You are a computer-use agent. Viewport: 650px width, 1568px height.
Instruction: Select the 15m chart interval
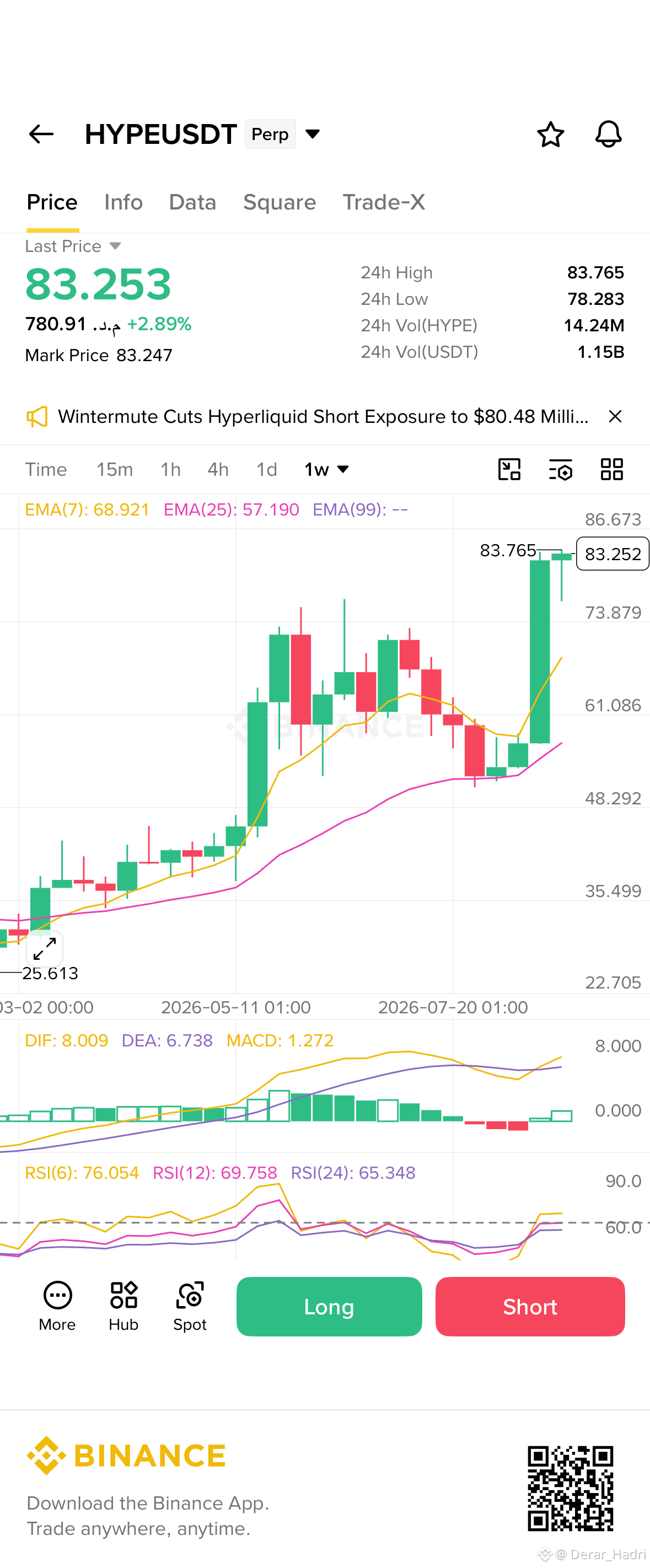(x=115, y=469)
